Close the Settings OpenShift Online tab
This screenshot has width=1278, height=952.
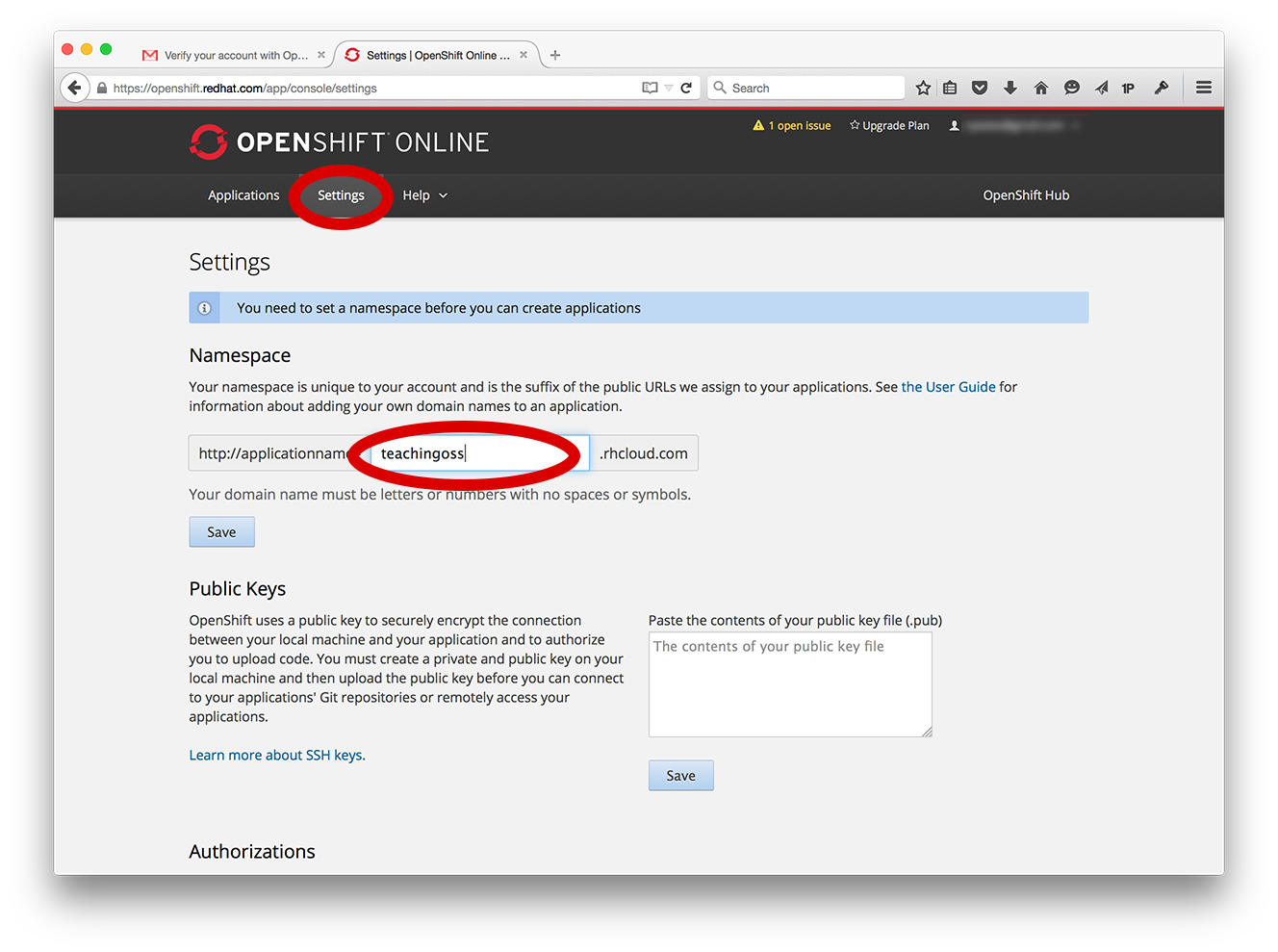click(x=524, y=55)
